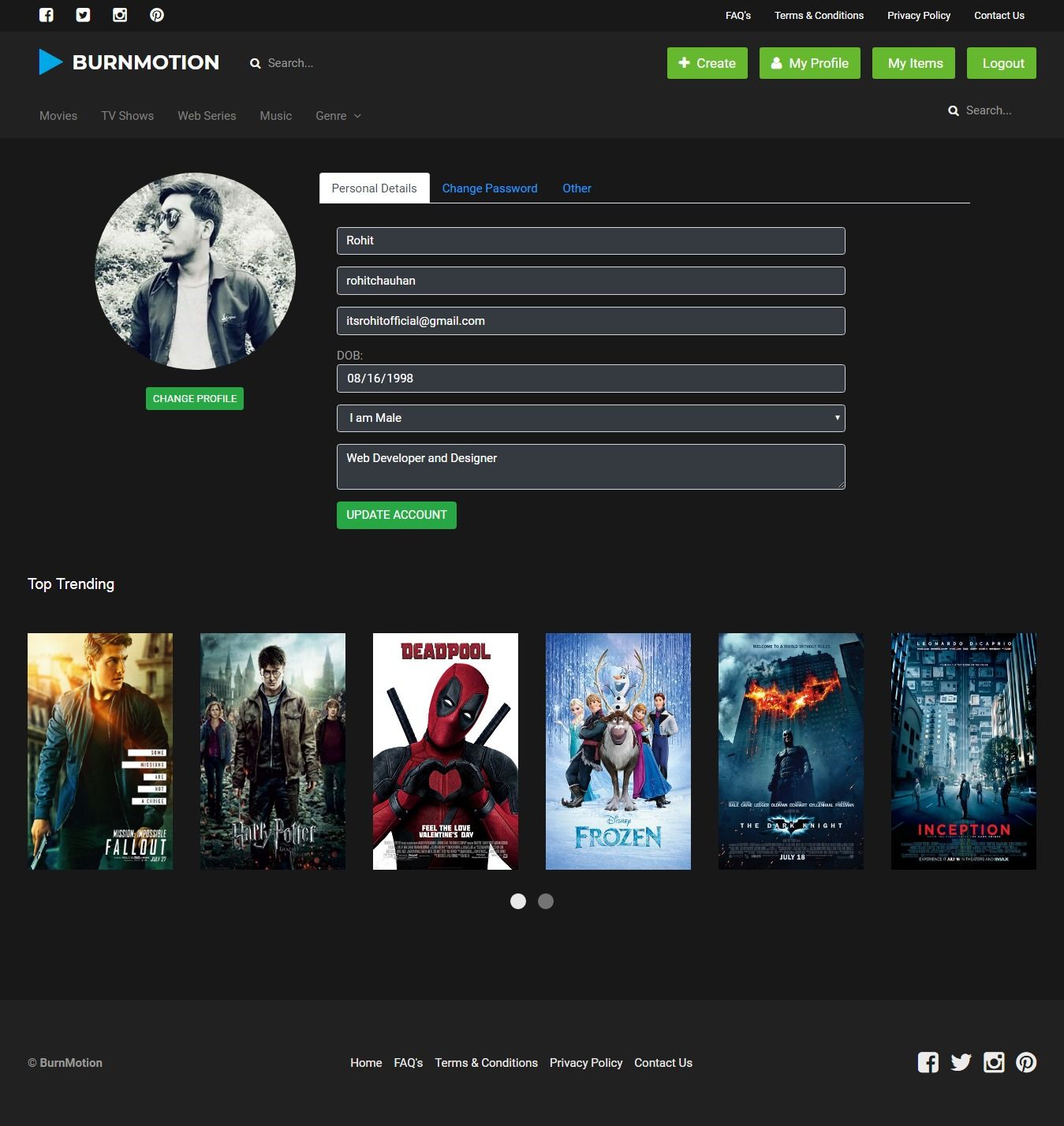The image size is (1064, 1126).
Task: Open The Dark Knight poster
Action: click(x=791, y=751)
